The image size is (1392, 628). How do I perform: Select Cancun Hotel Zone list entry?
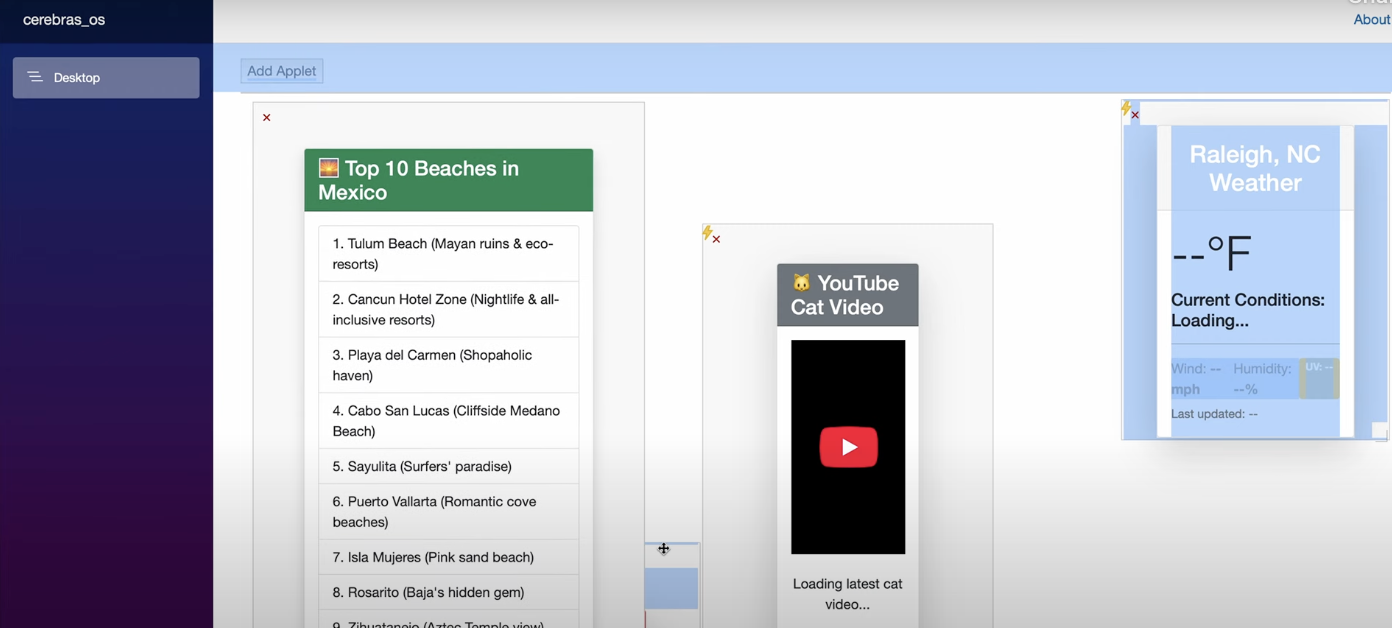[448, 310]
